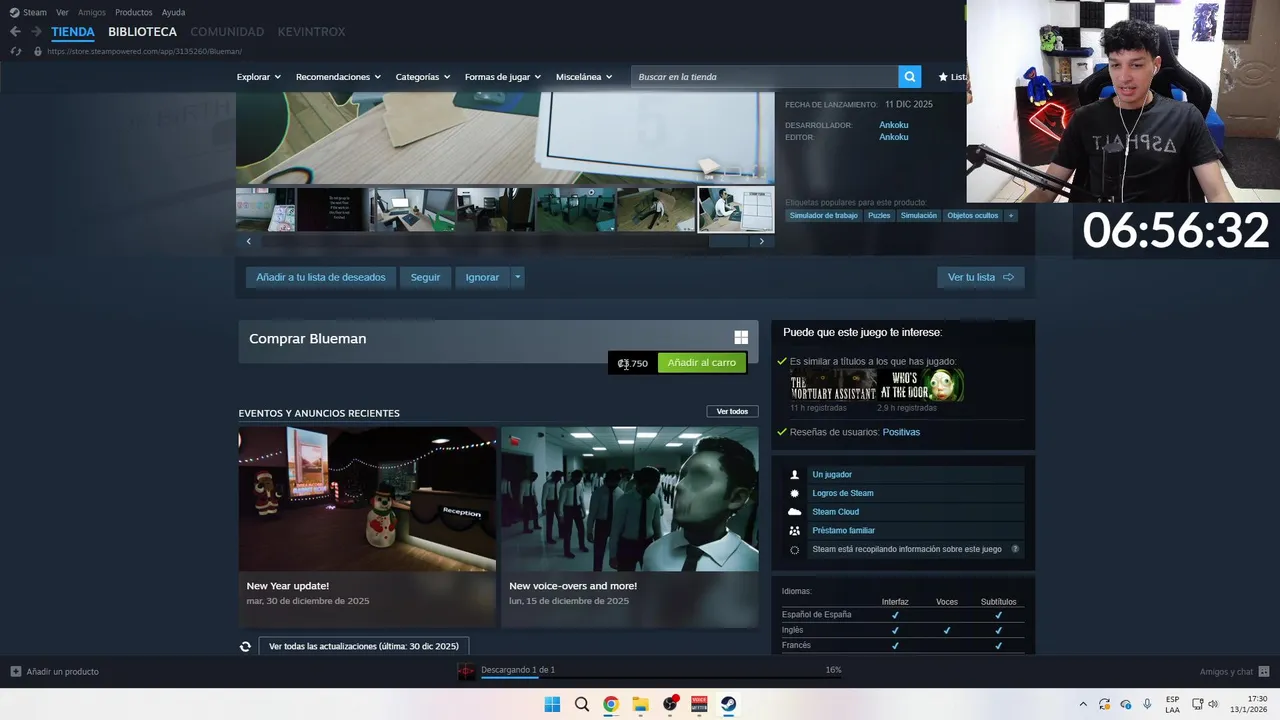Viewport: 1280px width, 720px height.
Task: Click the Ver todos events button
Action: tap(732, 411)
